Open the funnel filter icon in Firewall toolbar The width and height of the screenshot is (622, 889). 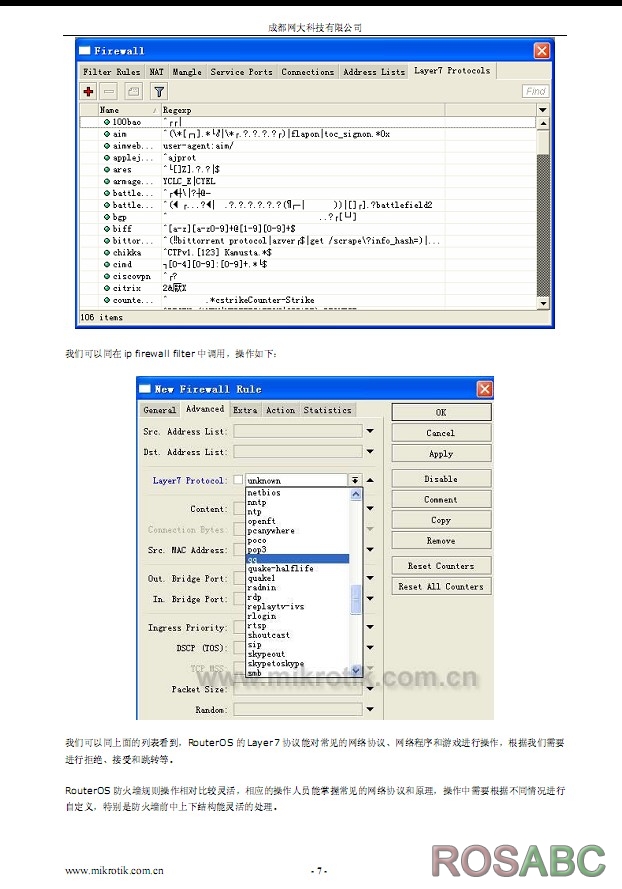point(159,91)
